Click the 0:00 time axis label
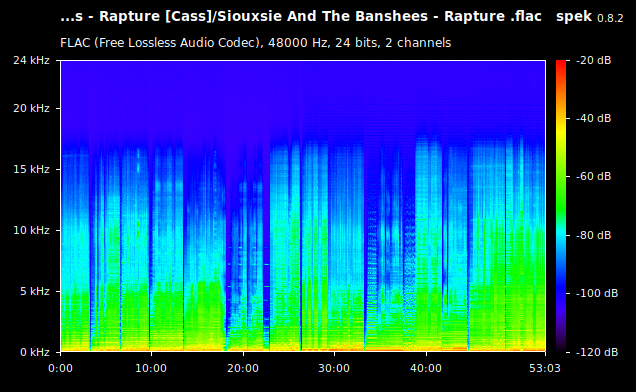Screen dimensions: 636x392 click(x=60, y=368)
